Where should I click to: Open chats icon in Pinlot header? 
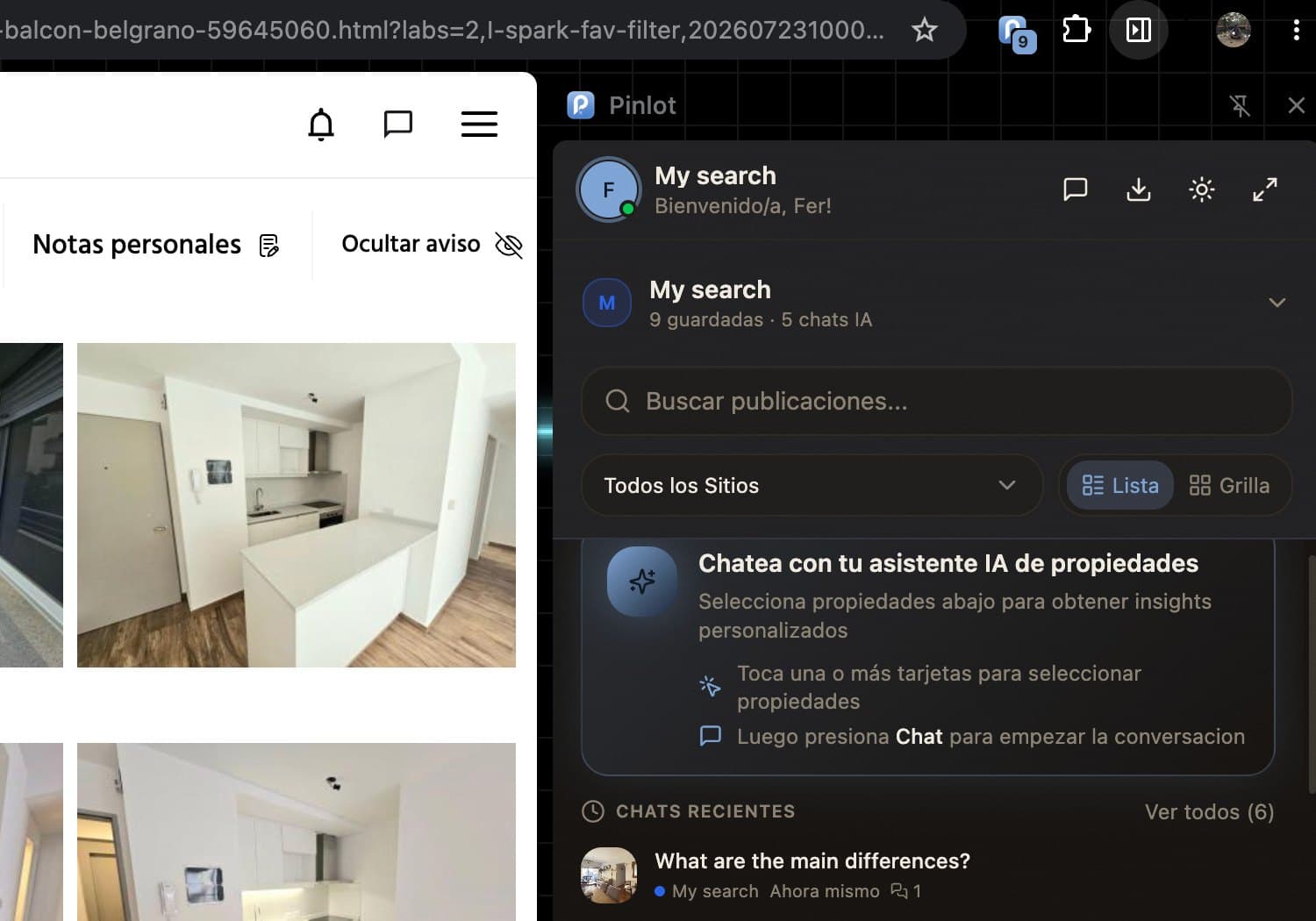click(1076, 189)
